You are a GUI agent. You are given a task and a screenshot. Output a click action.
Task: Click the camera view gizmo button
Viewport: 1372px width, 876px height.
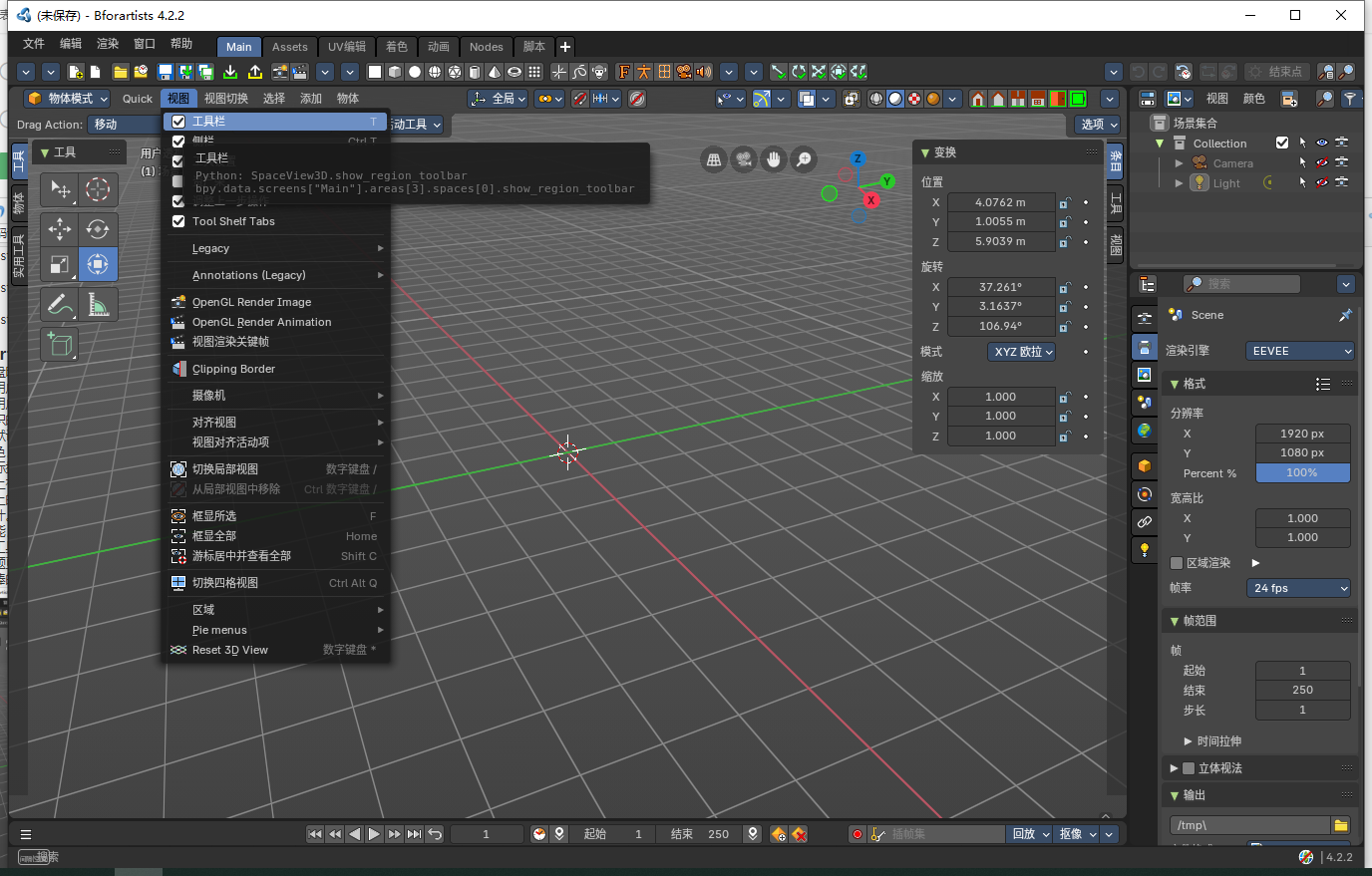point(744,159)
